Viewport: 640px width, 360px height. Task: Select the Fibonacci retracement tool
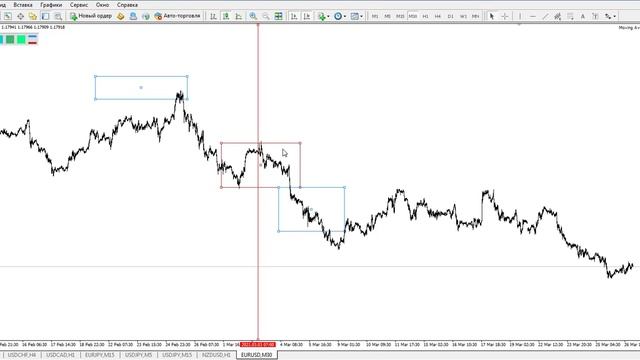570,16
